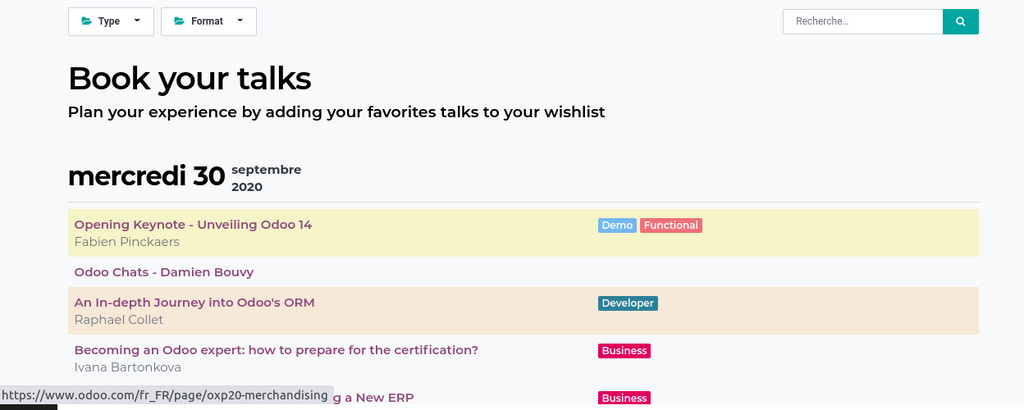Click the red Functional tag
The height and width of the screenshot is (410, 1024).
point(671,226)
